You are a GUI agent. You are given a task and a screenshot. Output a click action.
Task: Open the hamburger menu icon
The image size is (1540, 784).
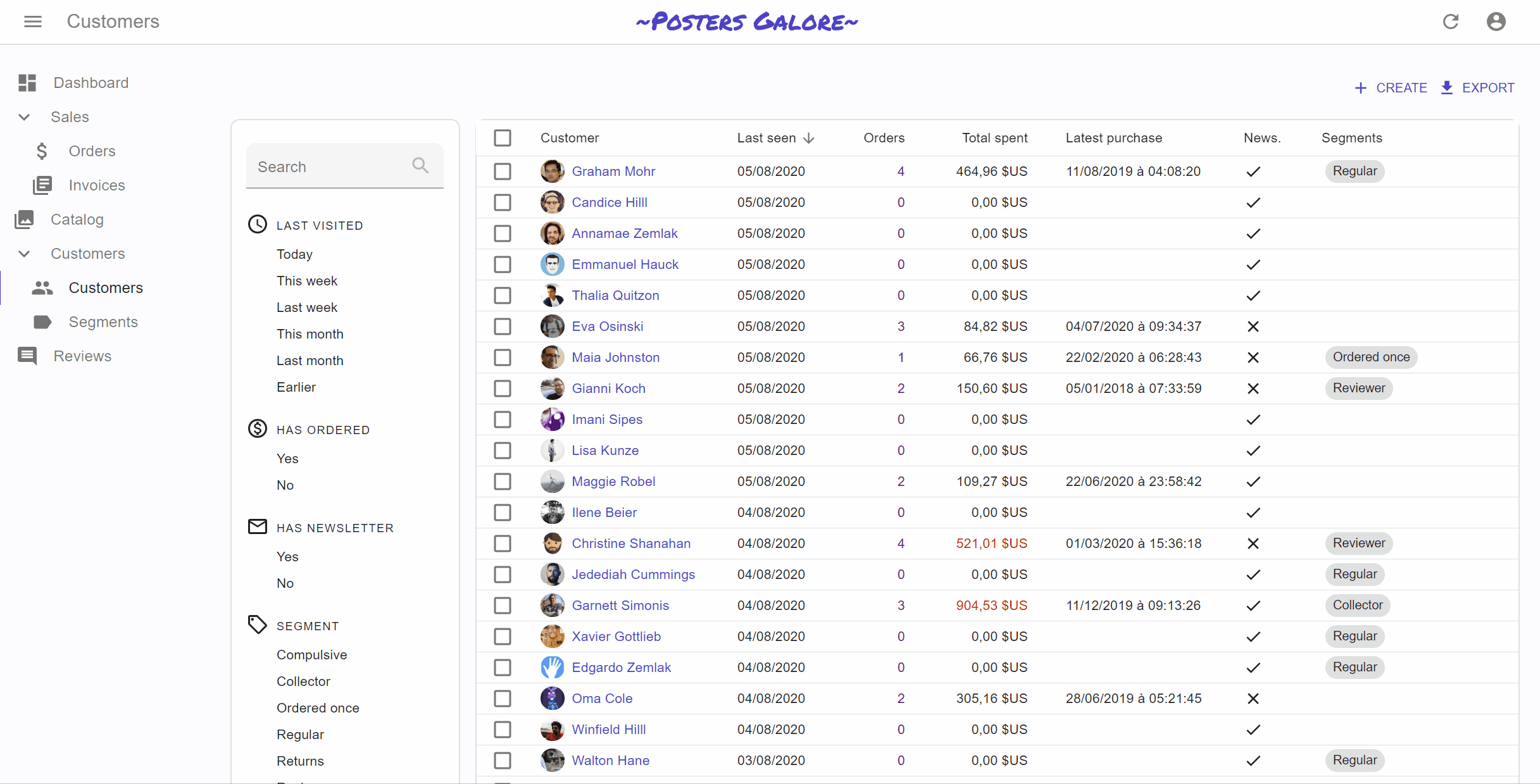pos(33,22)
